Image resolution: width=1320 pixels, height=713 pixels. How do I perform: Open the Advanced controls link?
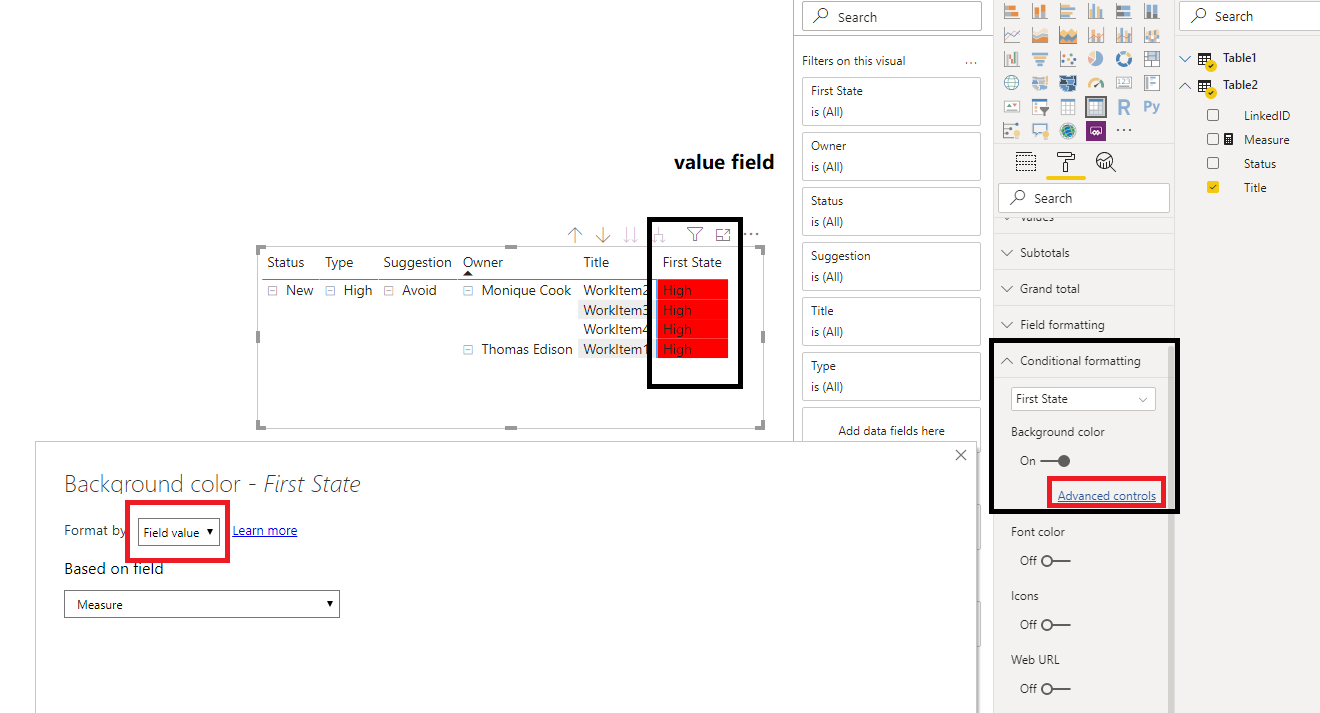tap(1106, 496)
